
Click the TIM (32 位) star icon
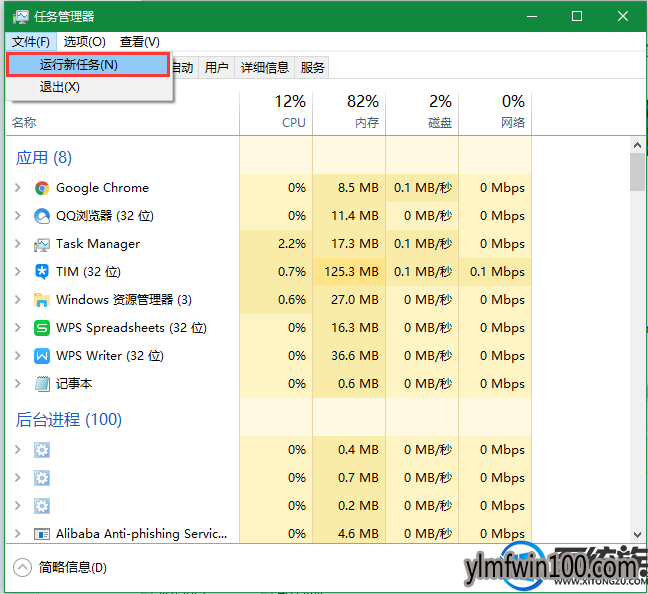click(x=42, y=272)
